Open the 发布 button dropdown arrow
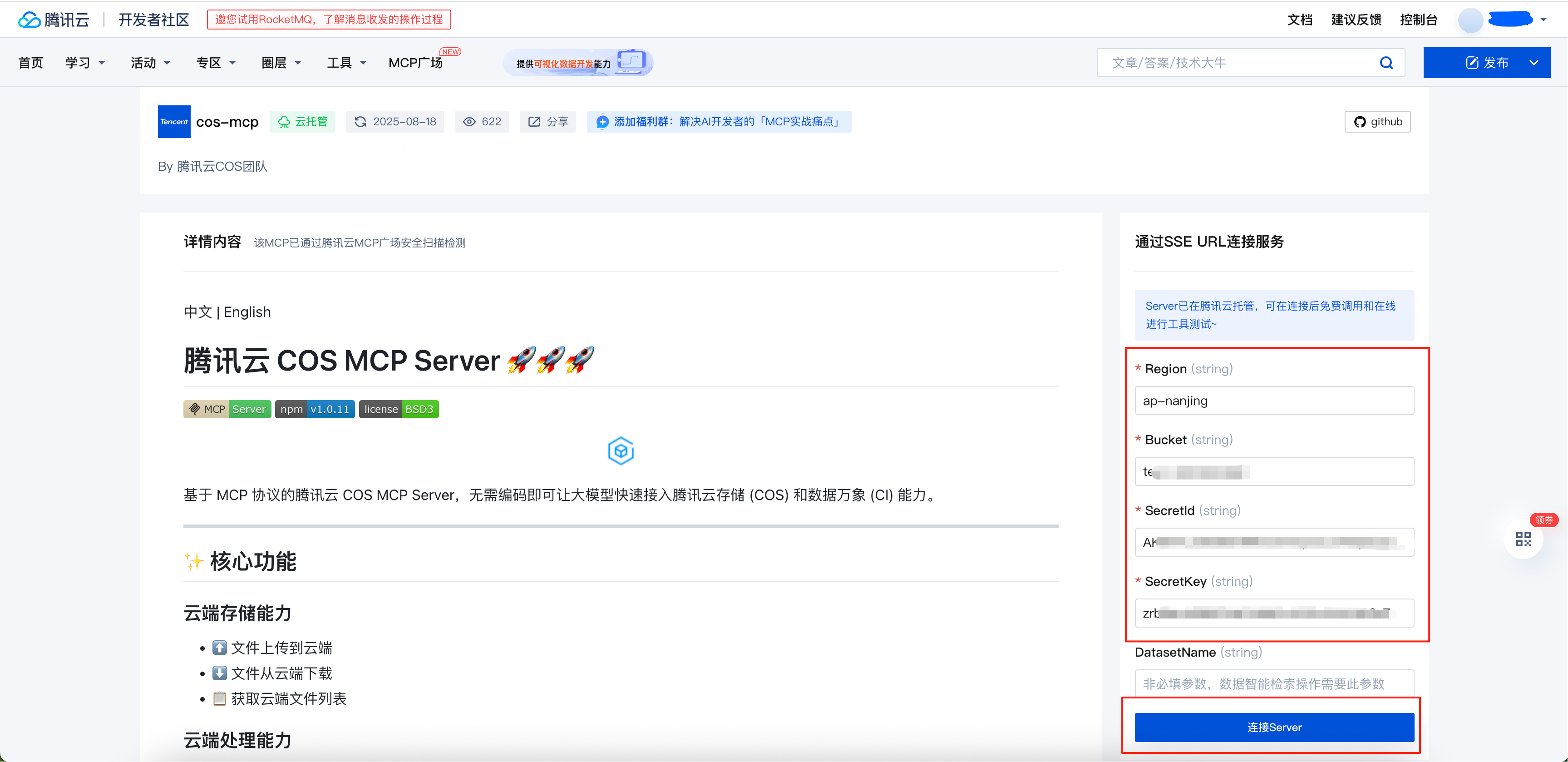Viewport: 1568px width, 762px height. [1534, 63]
